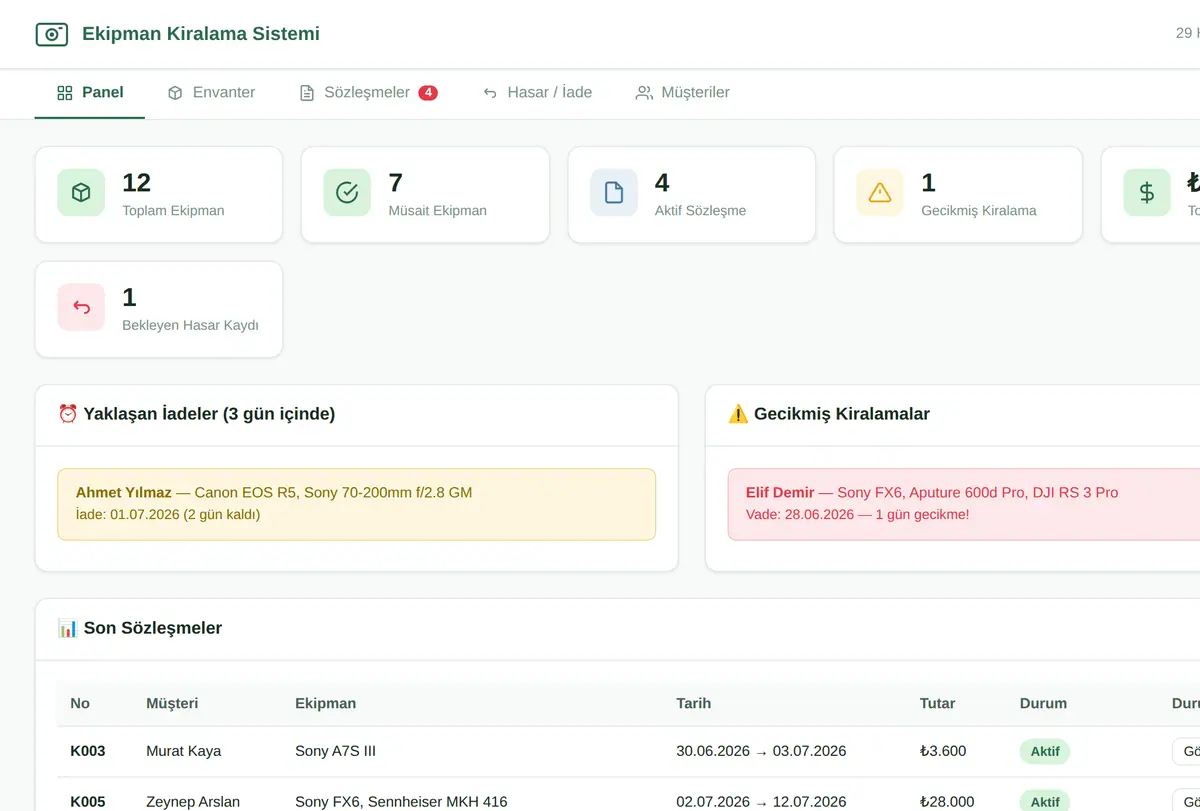Click the red return arrow icon for Bekleyen Hasar
Screen dimensions: 1200x811
[x=81, y=307]
